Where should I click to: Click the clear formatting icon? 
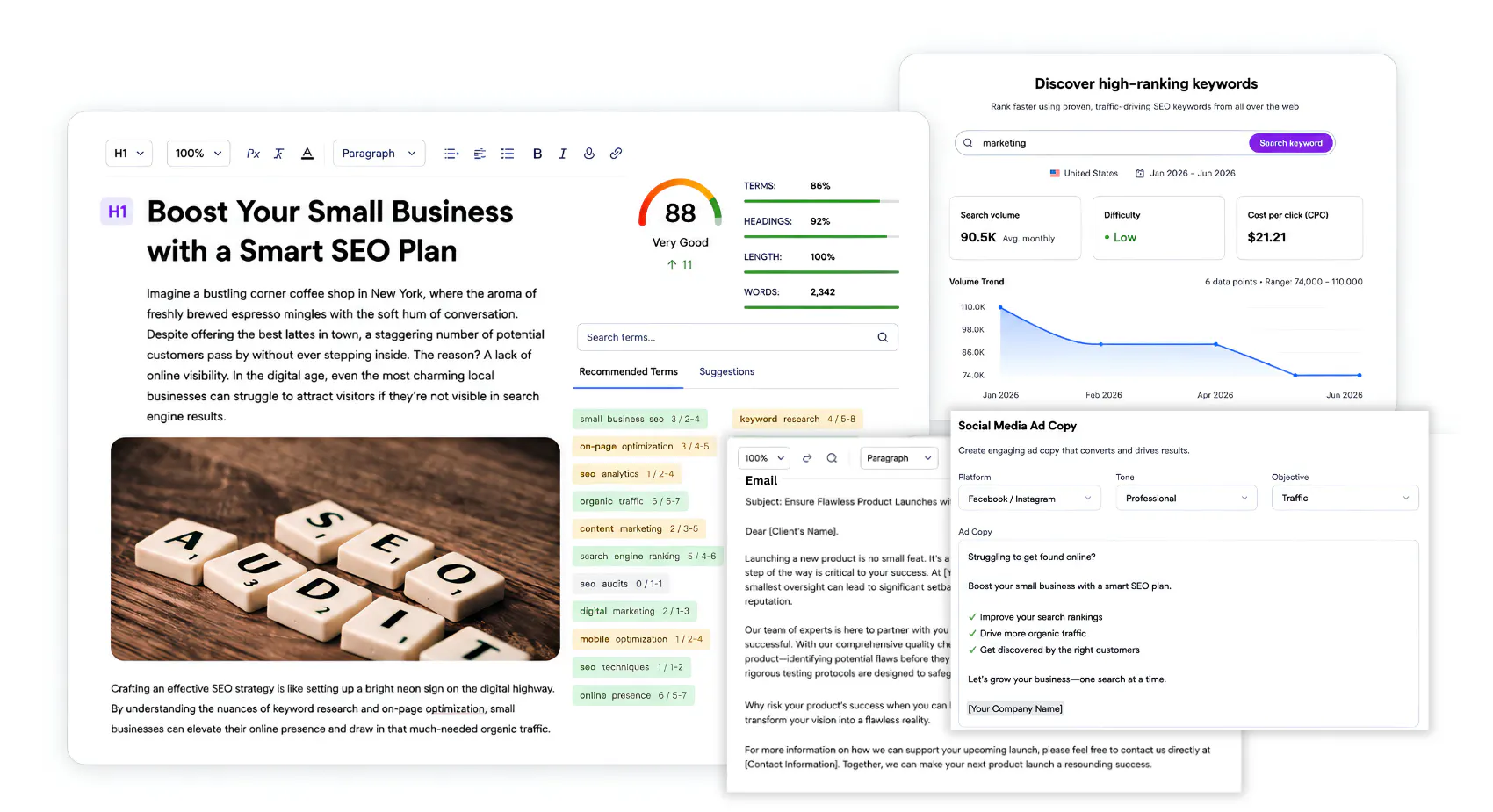pos(279,154)
